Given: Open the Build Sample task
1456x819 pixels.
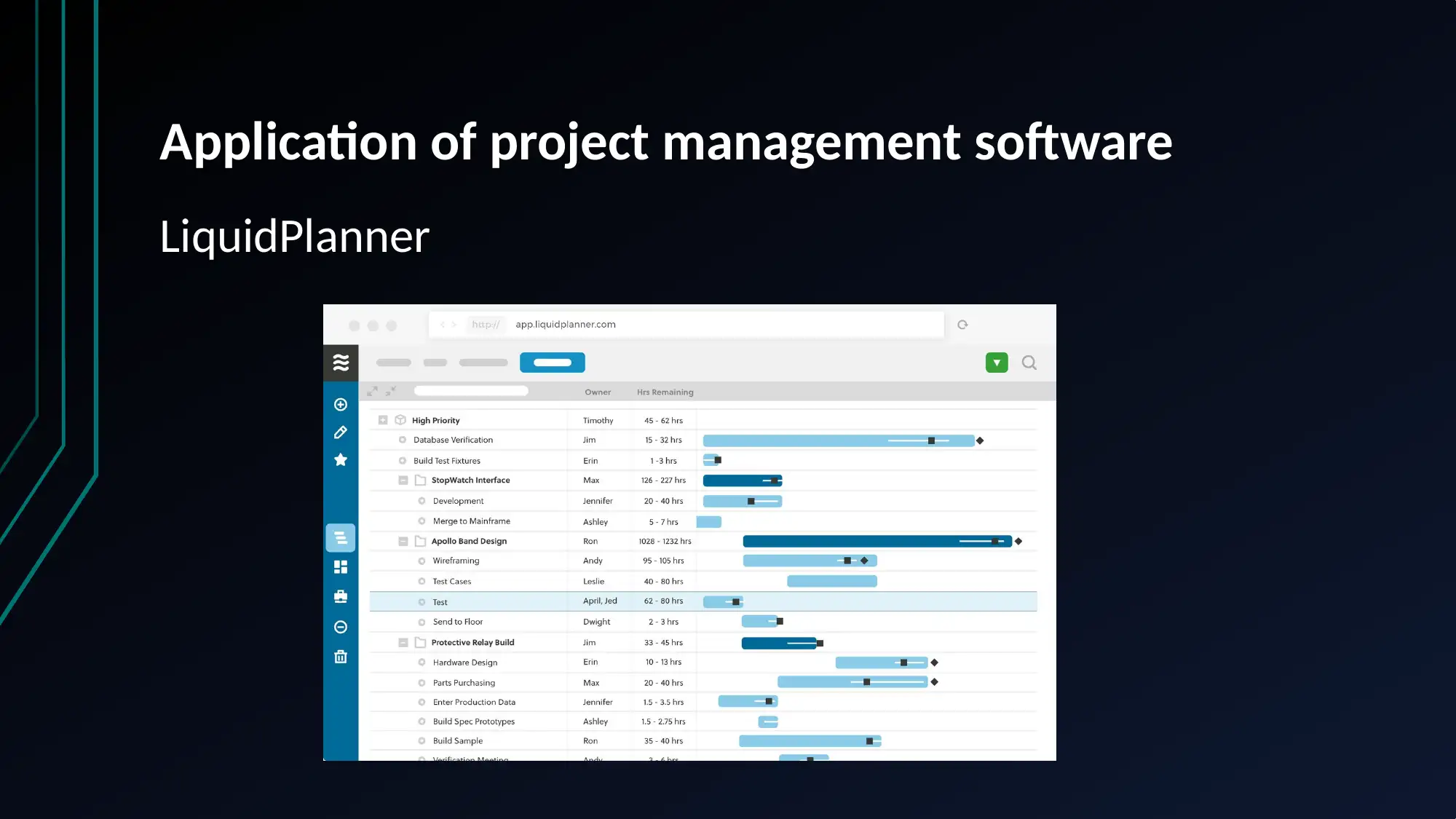Looking at the screenshot, I should [x=458, y=741].
